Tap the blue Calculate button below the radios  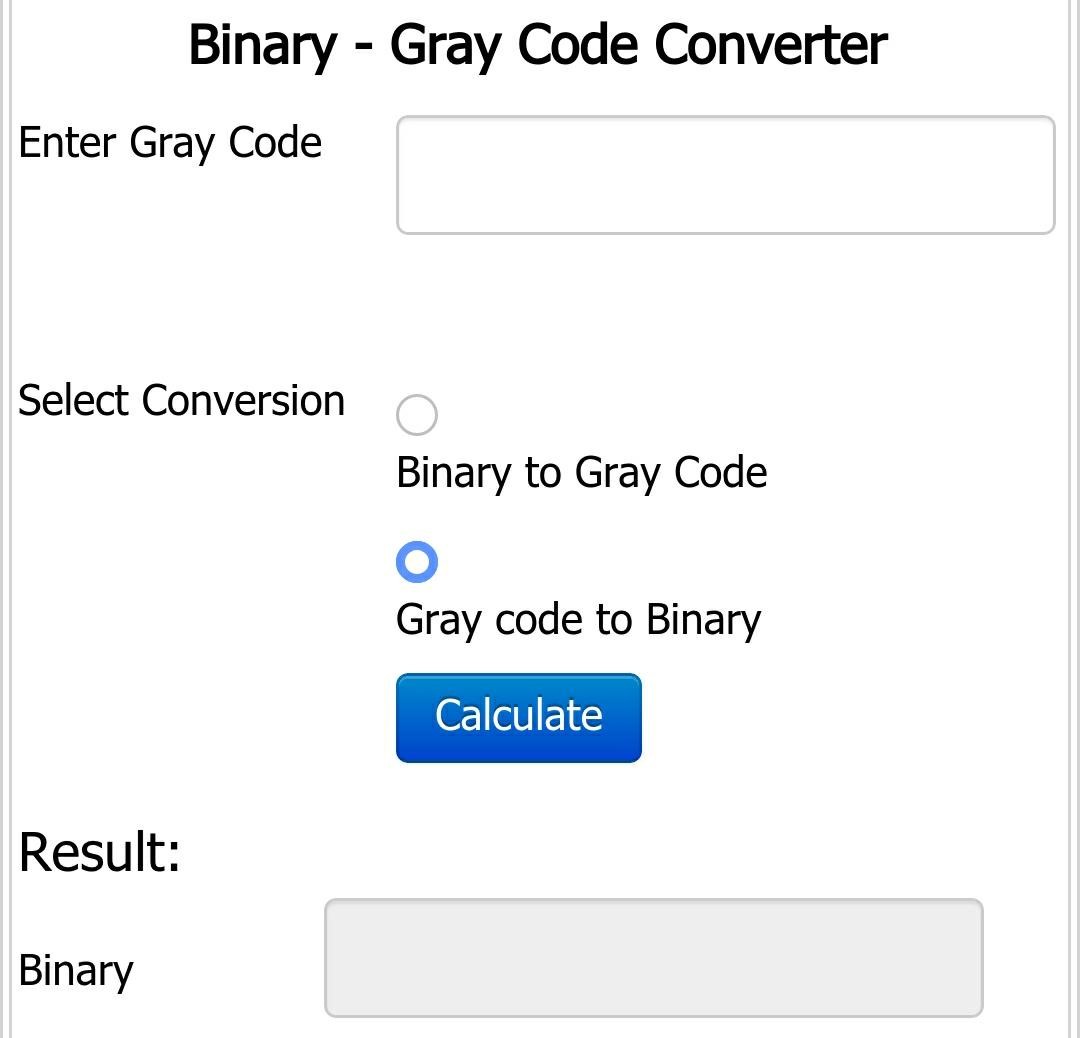(x=518, y=716)
